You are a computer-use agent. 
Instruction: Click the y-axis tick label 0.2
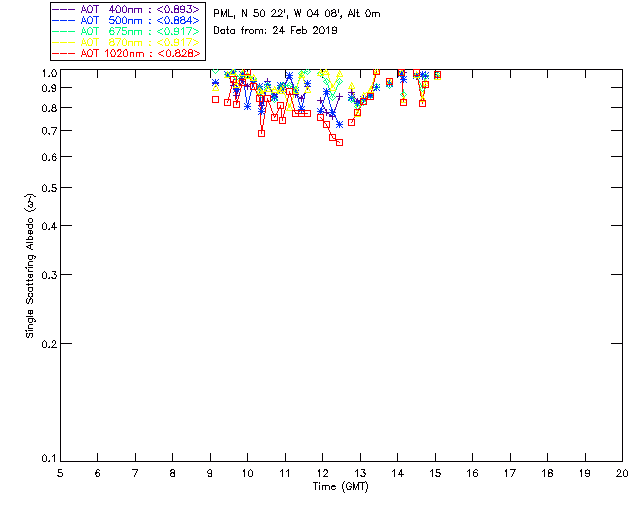click(x=51, y=344)
